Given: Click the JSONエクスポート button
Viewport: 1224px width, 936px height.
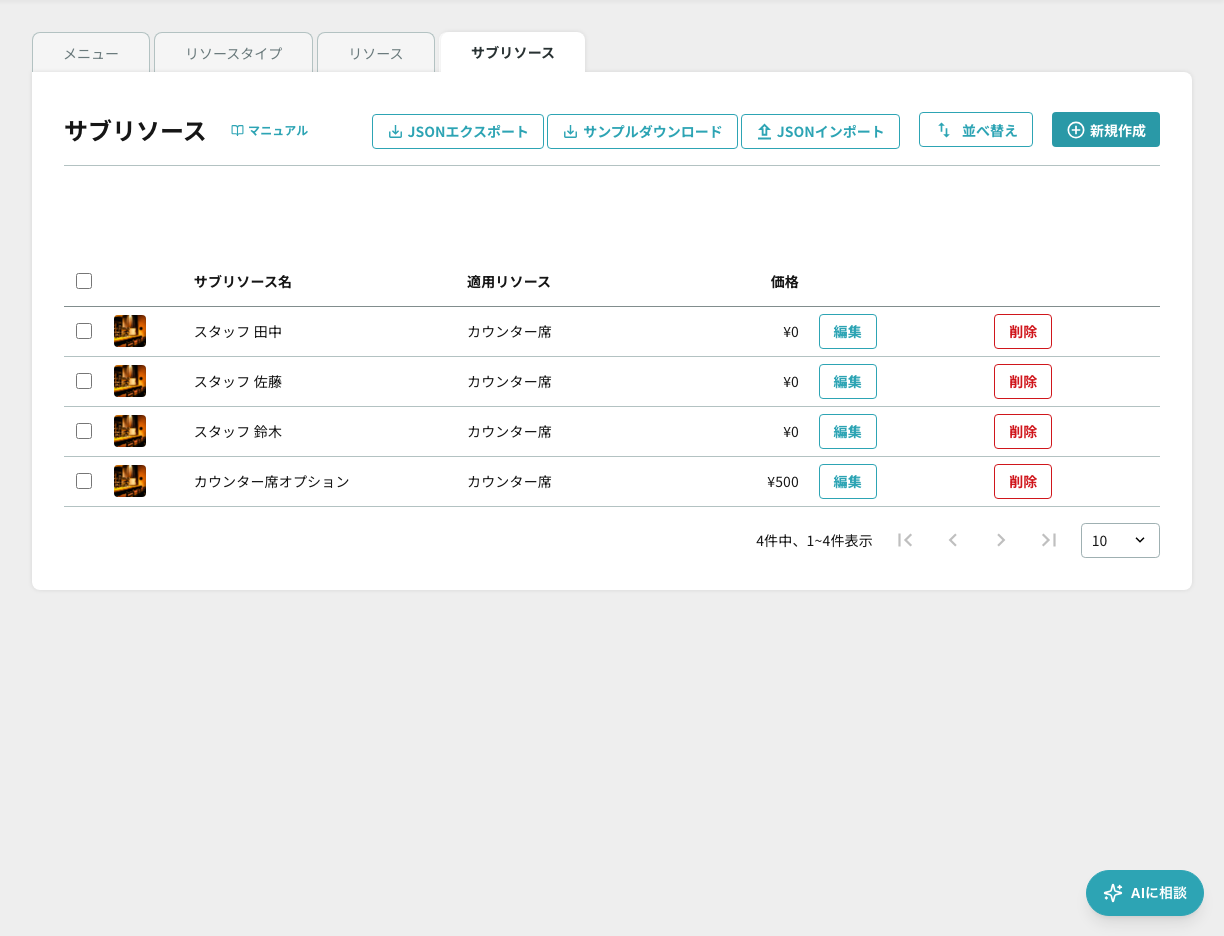Looking at the screenshot, I should 458,131.
